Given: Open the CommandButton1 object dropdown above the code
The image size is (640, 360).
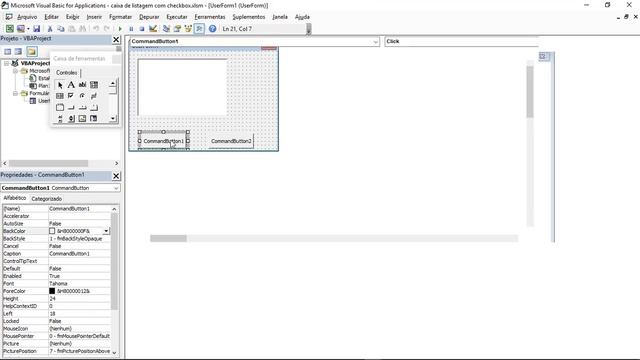Looking at the screenshot, I should coord(376,42).
